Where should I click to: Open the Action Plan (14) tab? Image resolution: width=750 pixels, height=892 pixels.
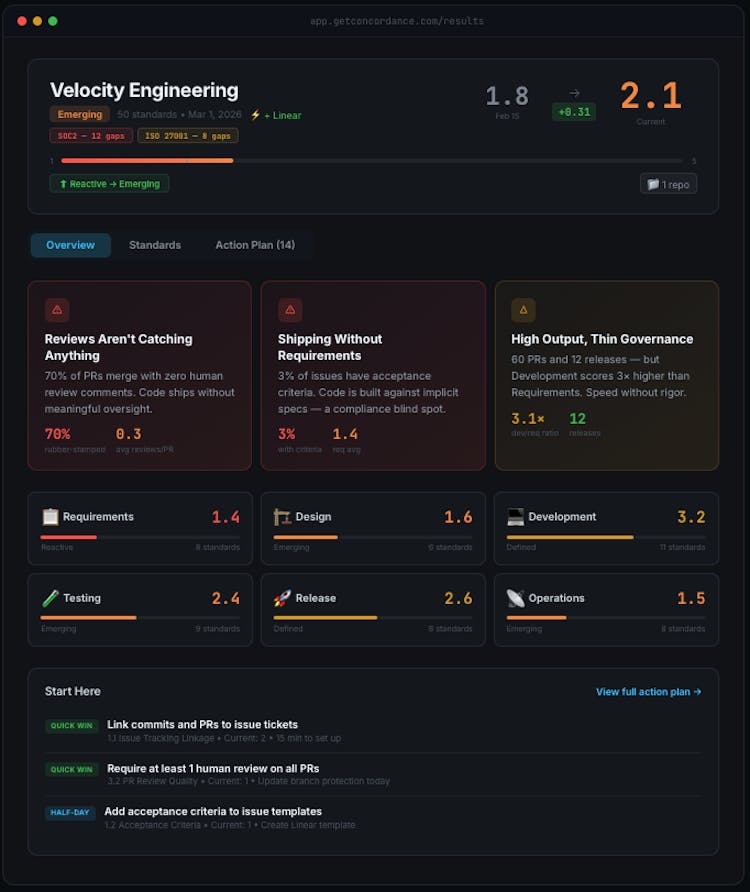(255, 245)
